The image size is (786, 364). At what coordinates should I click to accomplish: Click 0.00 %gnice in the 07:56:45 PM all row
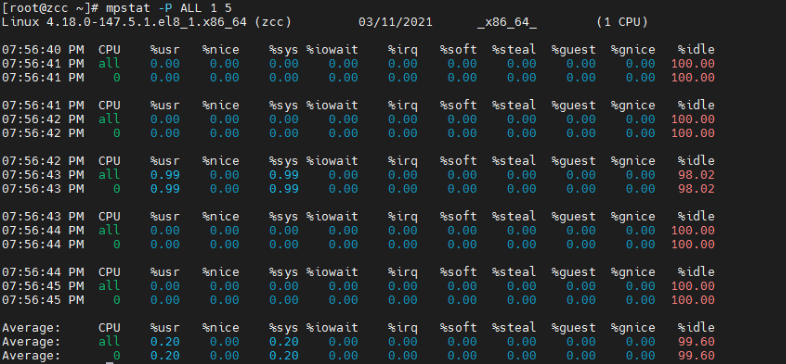pyautogui.click(x=640, y=286)
